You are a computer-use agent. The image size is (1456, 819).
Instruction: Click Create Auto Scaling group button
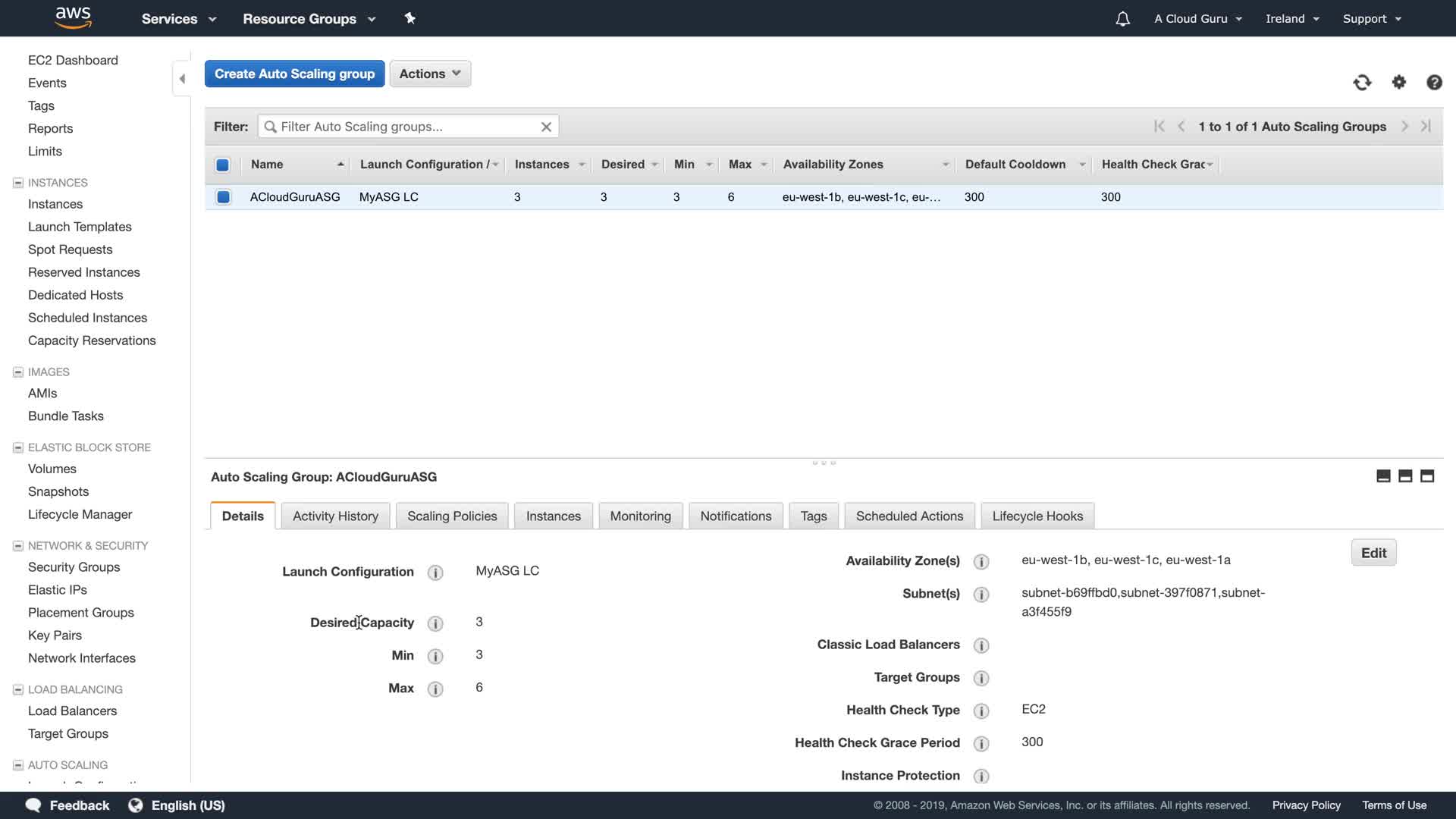(294, 74)
